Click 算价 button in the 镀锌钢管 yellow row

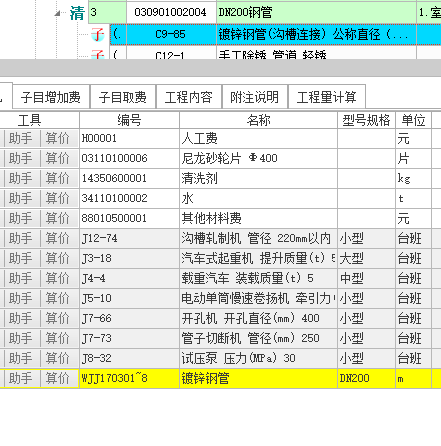[58, 379]
